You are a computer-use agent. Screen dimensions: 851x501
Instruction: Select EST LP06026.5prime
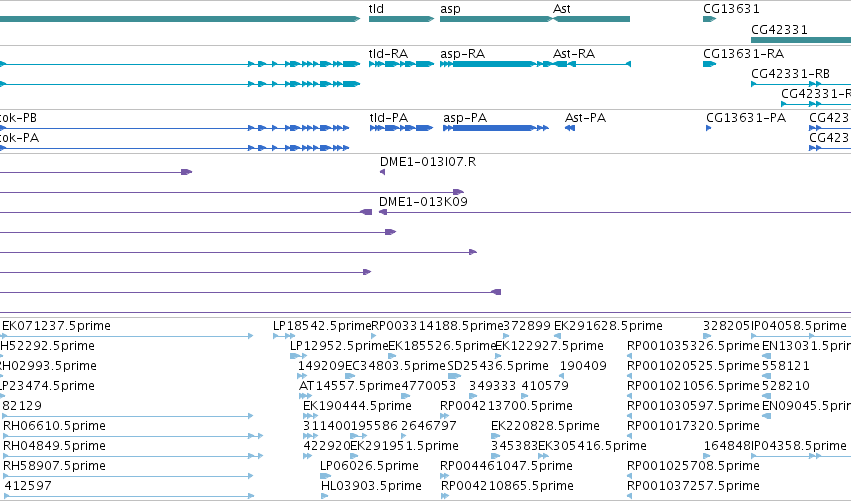click(369, 466)
